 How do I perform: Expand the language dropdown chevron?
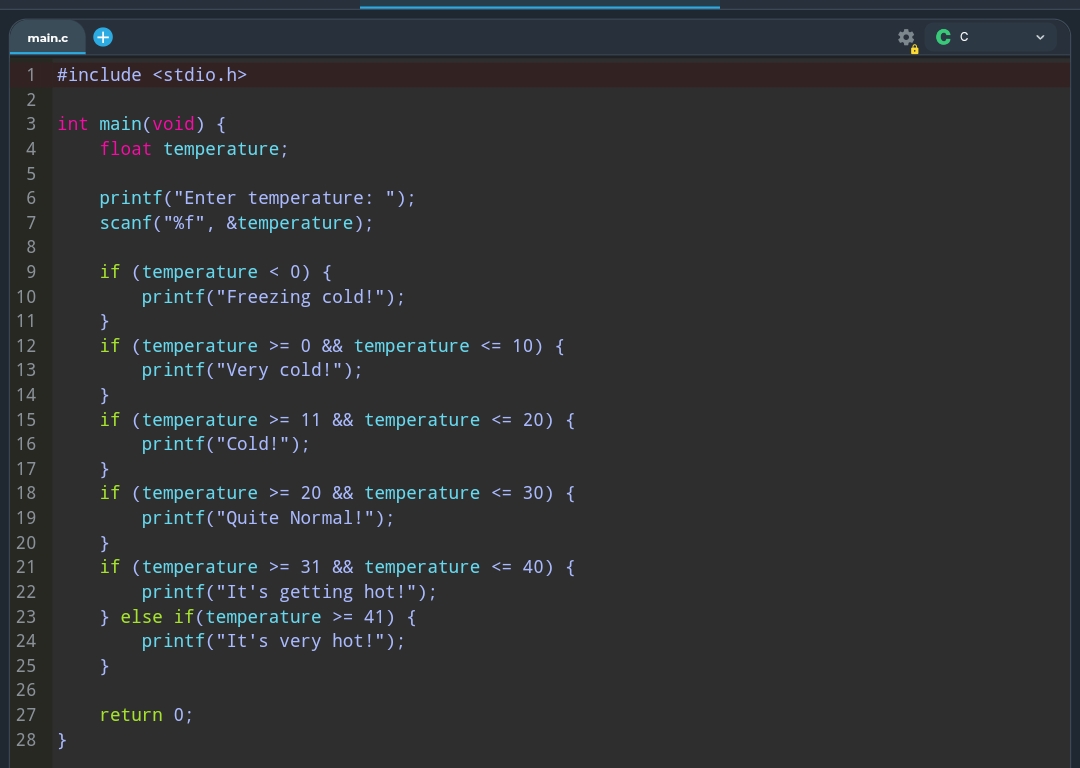[x=1040, y=37]
